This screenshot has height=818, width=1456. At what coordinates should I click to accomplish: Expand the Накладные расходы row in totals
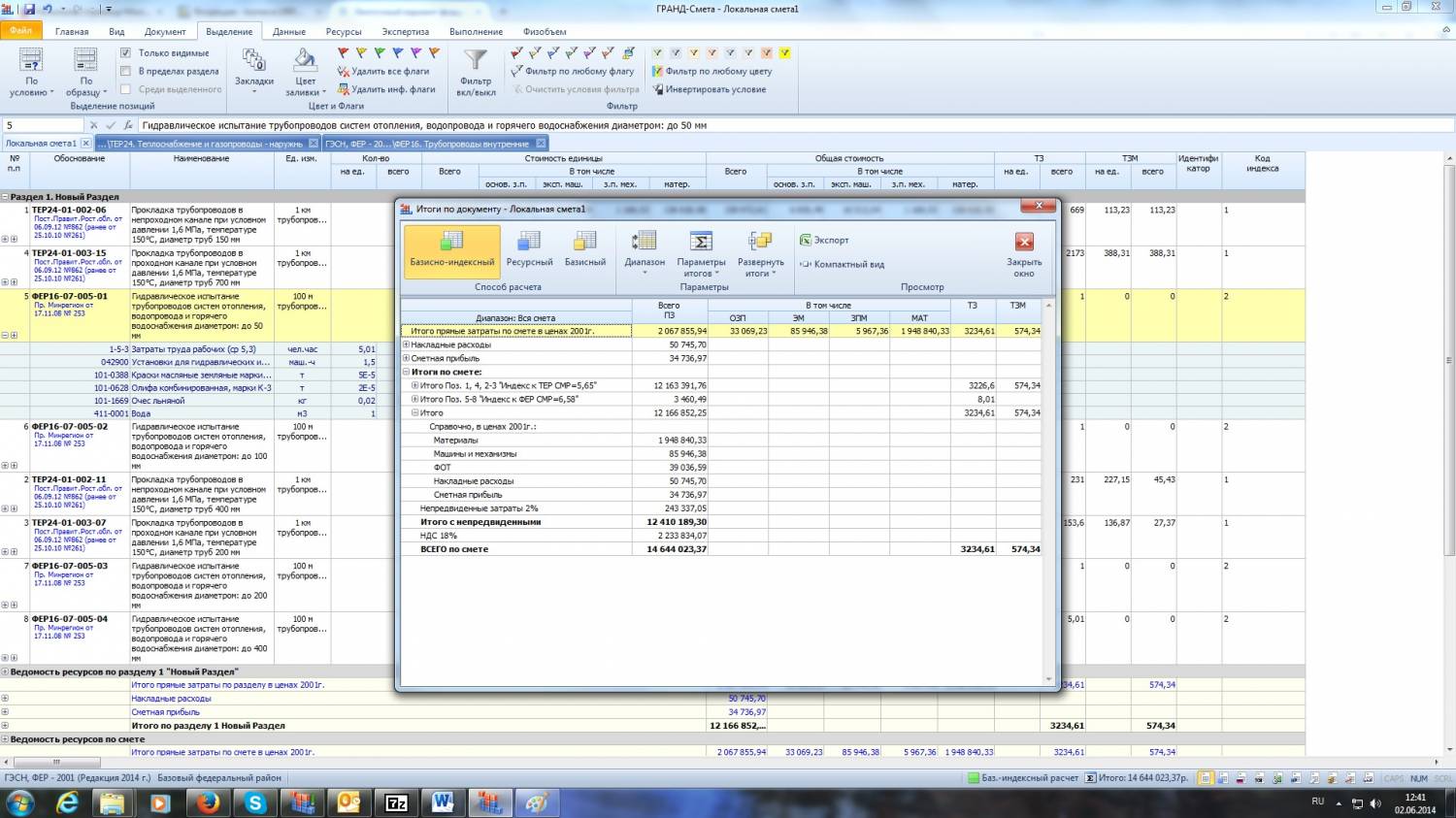coord(407,345)
